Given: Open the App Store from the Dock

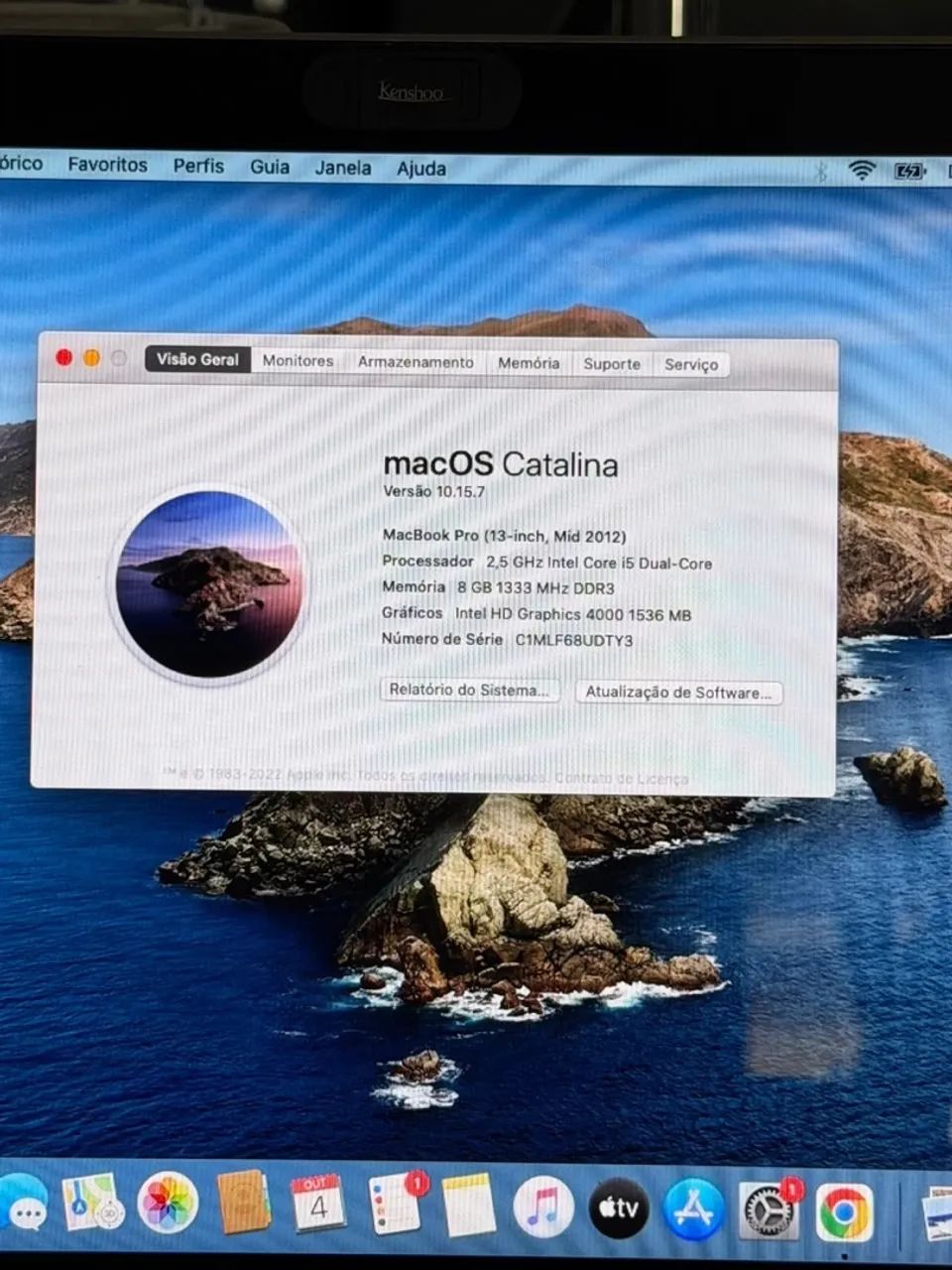Looking at the screenshot, I should pos(693,1209).
